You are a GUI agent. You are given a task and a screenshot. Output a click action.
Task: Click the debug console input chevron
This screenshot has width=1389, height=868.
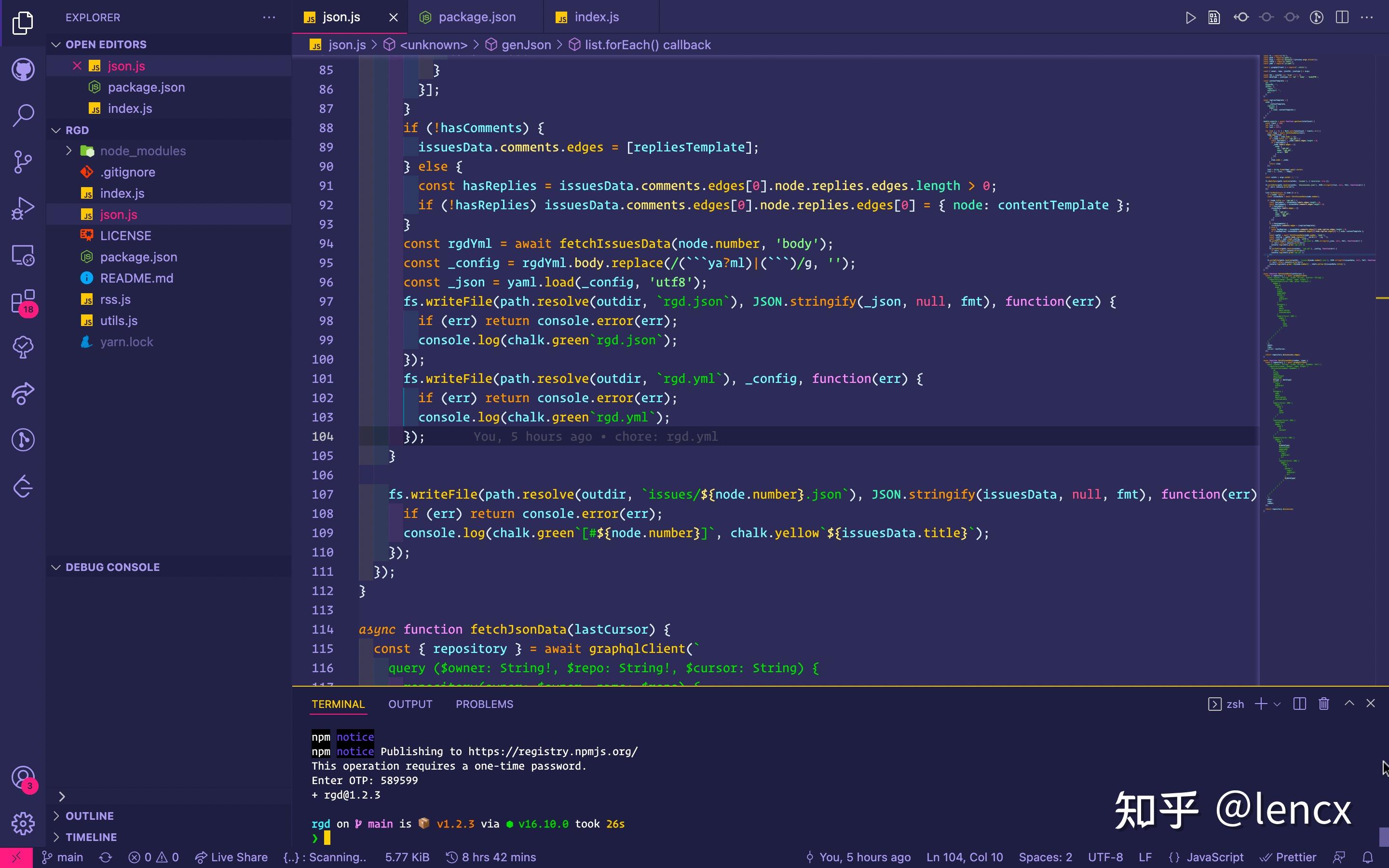click(62, 796)
